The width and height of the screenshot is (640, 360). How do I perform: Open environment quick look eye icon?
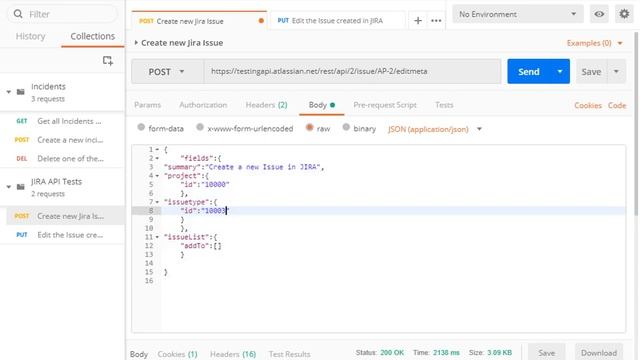coord(599,14)
